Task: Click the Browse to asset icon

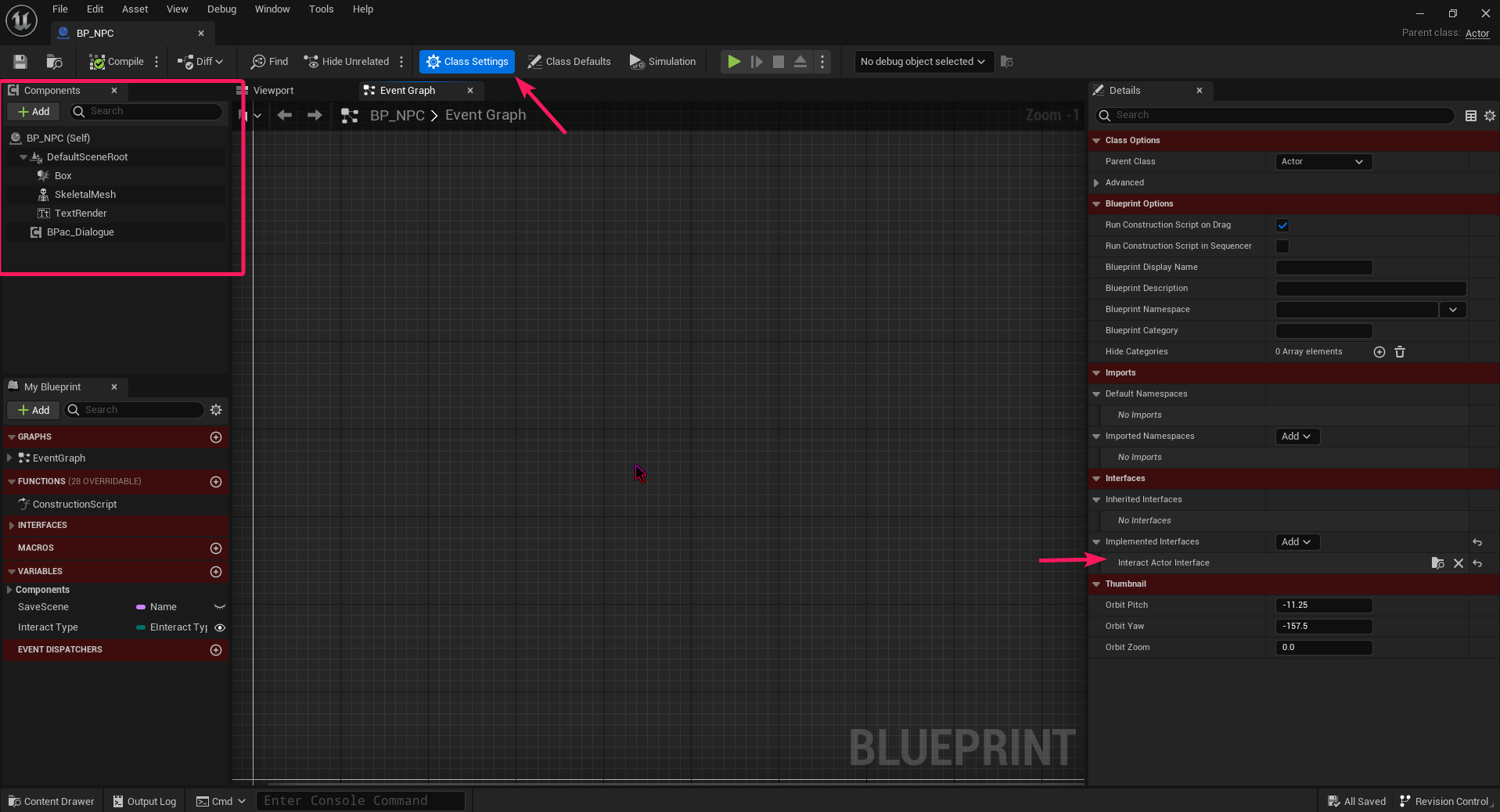Action: tap(54, 62)
